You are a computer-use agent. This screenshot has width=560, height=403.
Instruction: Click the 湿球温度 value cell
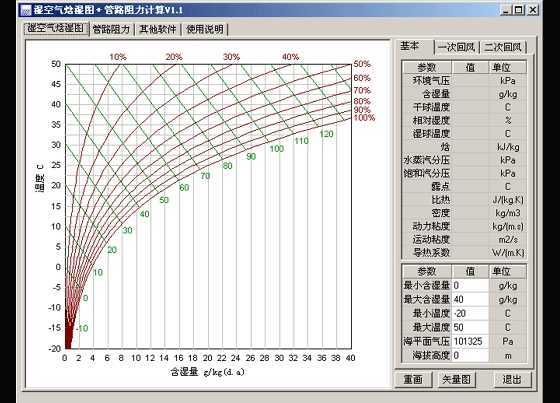(x=470, y=134)
